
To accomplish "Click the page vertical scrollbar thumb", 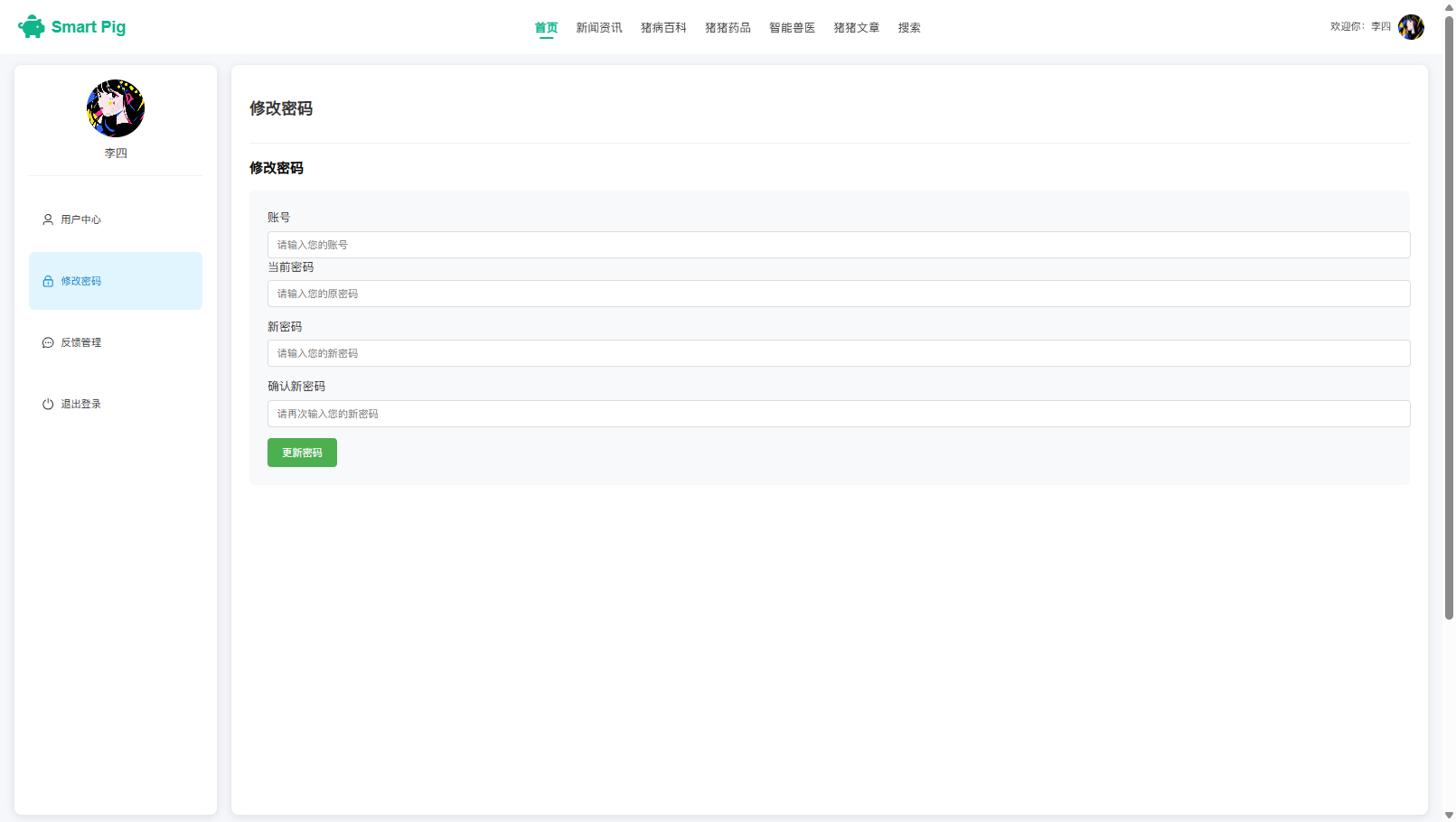I will click(x=1449, y=316).
